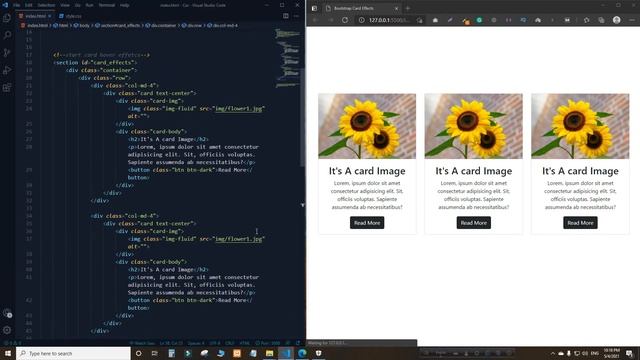Open the Run and Debug view

click(7, 70)
